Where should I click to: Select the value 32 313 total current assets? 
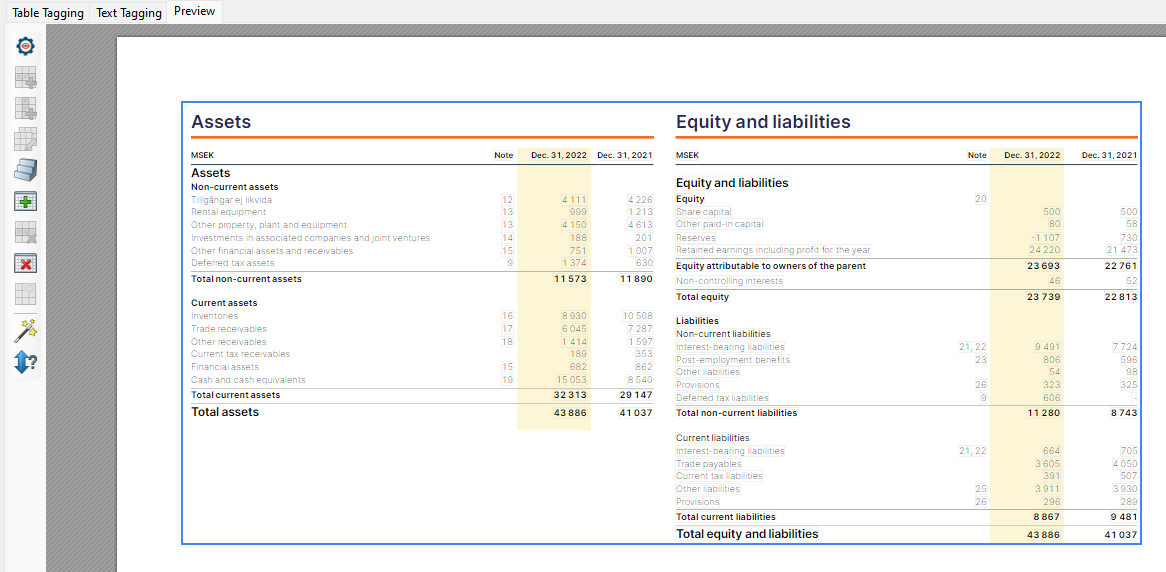point(570,395)
